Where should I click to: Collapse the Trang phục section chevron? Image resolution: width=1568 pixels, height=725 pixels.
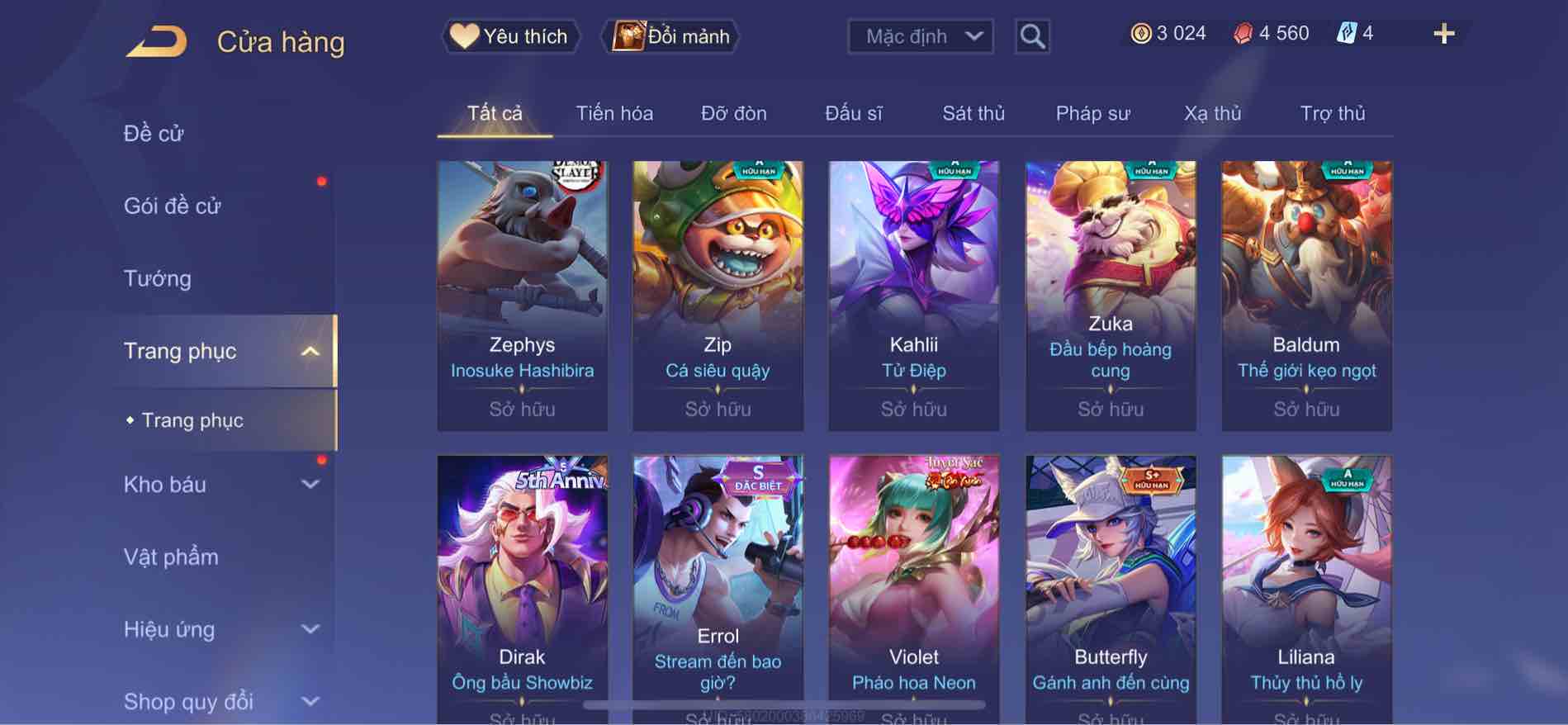[x=310, y=351]
